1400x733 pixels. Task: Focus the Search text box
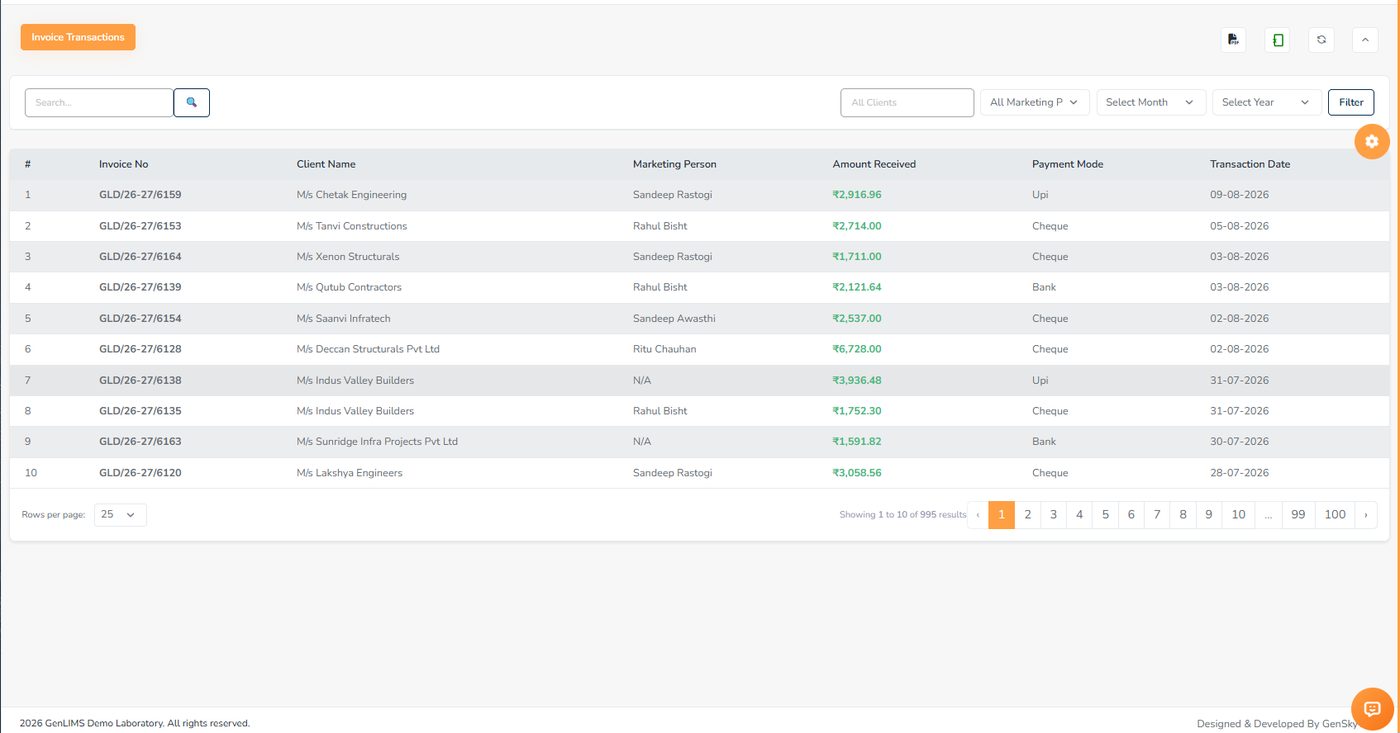[x=99, y=103]
